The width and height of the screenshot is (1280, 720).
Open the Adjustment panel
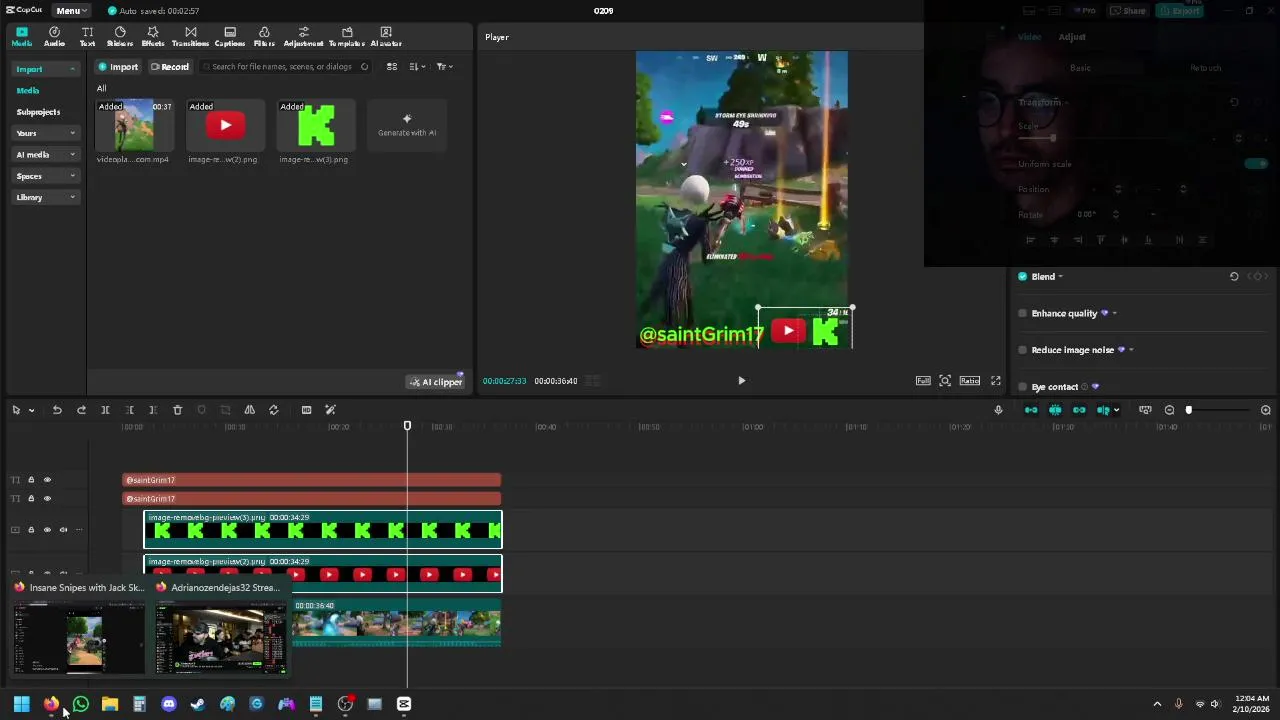click(x=303, y=37)
